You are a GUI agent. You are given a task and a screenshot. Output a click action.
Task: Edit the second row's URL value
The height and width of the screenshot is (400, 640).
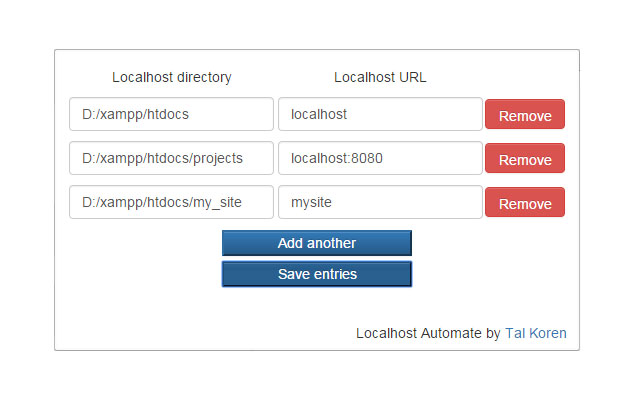click(380, 158)
